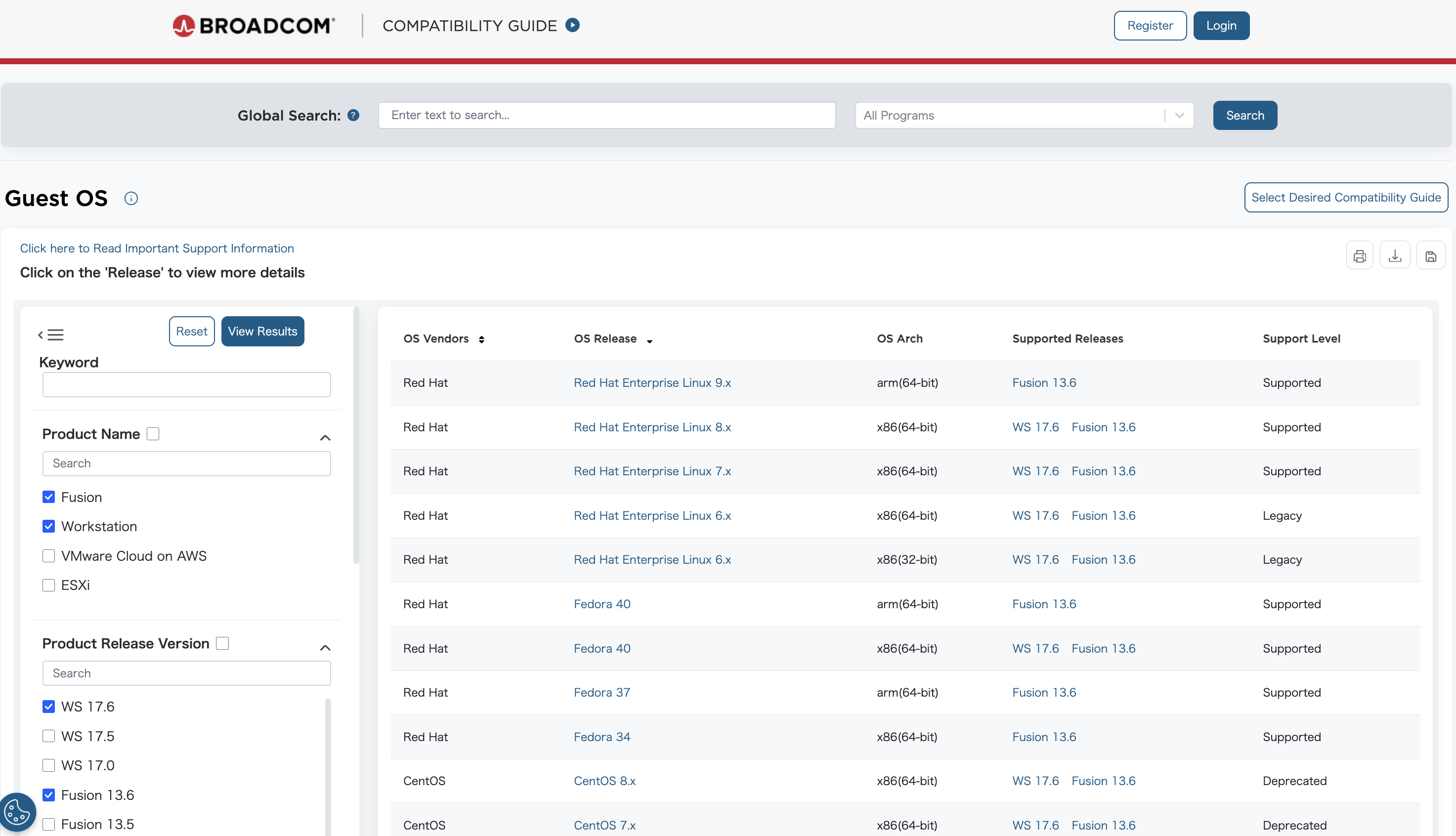
Task: Open cookie preferences icon
Action: tap(18, 812)
